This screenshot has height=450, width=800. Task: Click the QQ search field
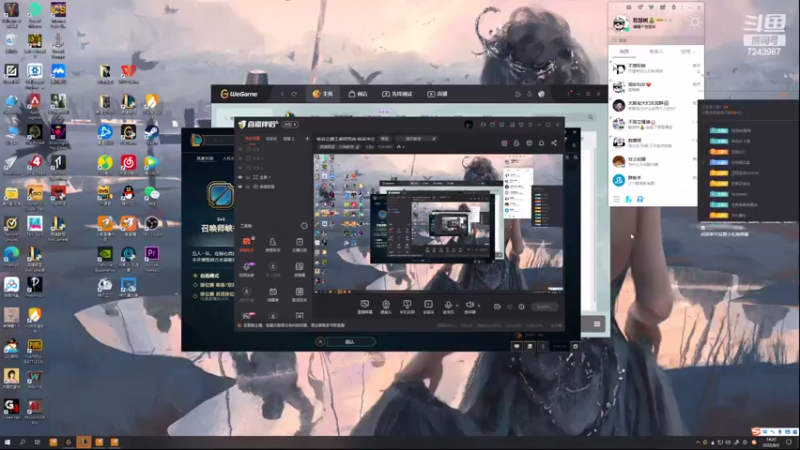(656, 40)
